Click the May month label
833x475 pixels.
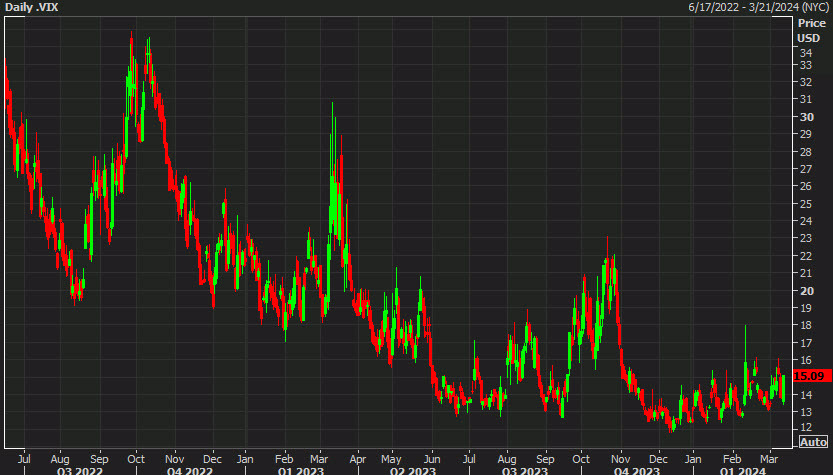[391, 459]
